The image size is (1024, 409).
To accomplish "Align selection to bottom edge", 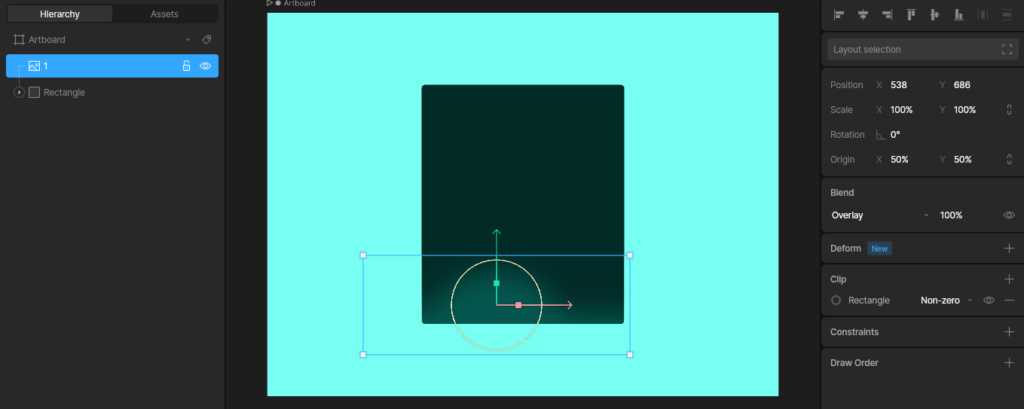I will coord(959,15).
